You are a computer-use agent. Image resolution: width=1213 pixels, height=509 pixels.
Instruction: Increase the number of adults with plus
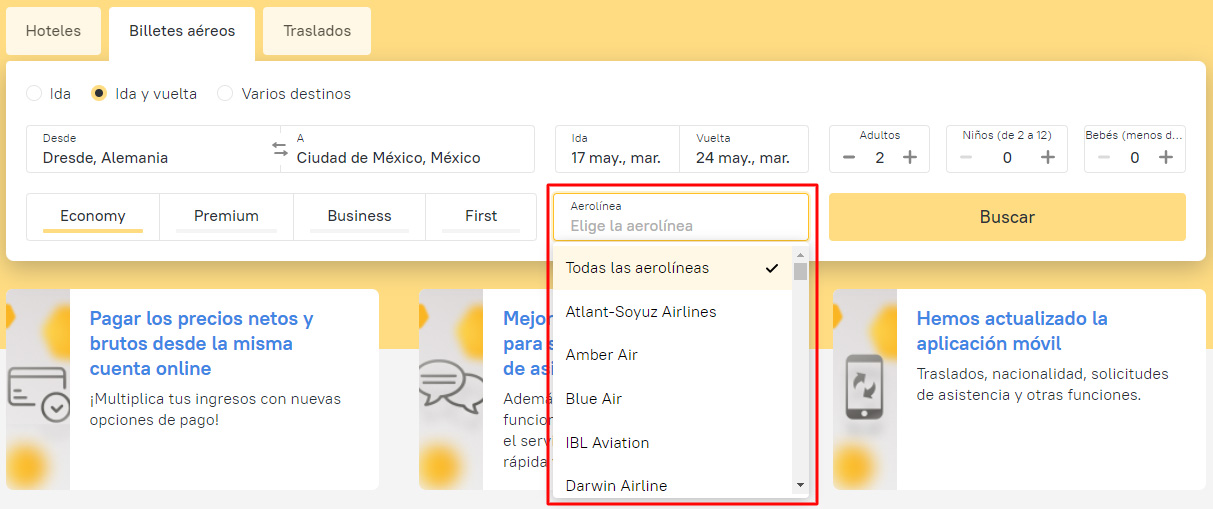click(910, 157)
